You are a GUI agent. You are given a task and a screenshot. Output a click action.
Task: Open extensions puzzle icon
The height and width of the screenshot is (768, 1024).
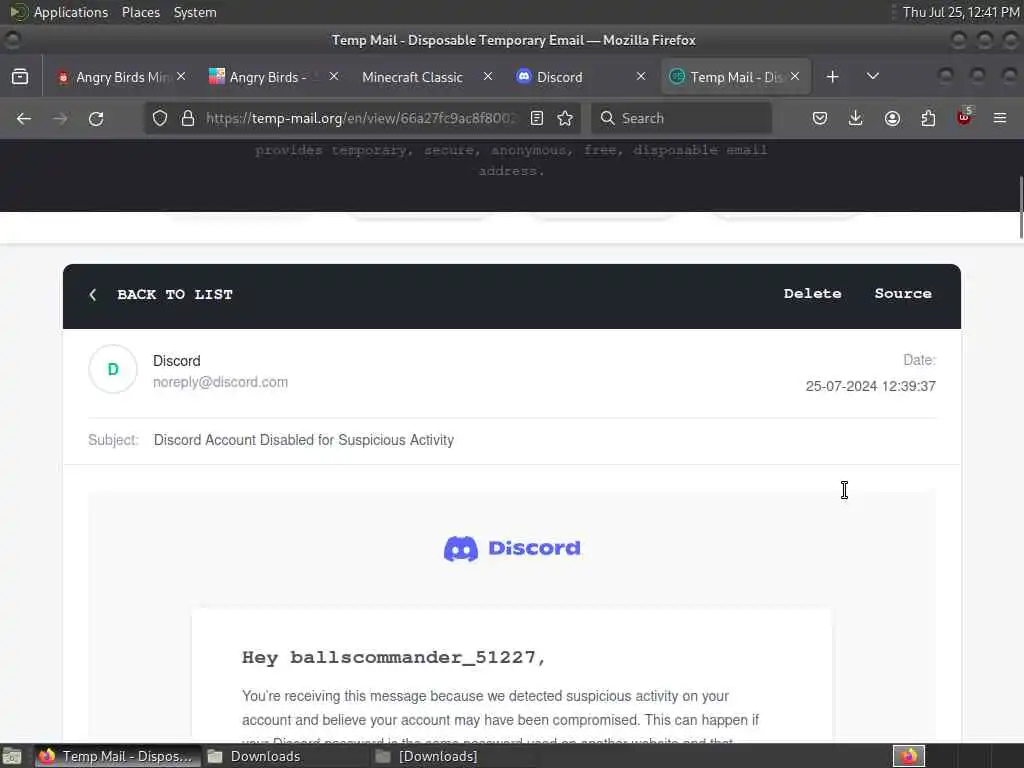[x=928, y=118]
